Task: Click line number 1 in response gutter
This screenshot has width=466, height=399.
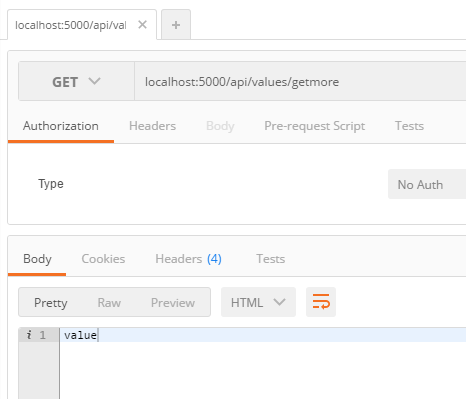Action: (42, 335)
